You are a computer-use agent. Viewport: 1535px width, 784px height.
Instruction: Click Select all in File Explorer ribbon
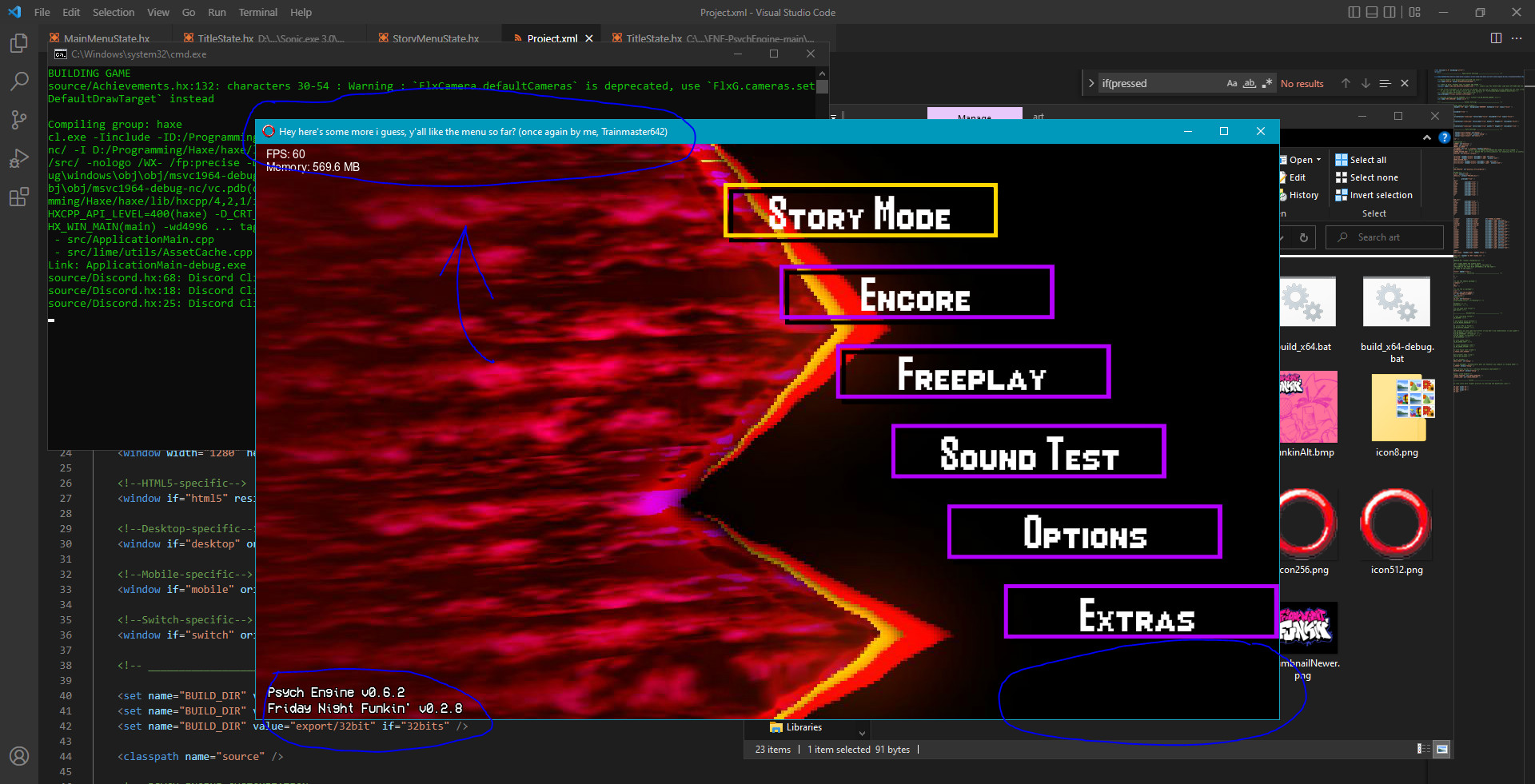pos(1361,160)
